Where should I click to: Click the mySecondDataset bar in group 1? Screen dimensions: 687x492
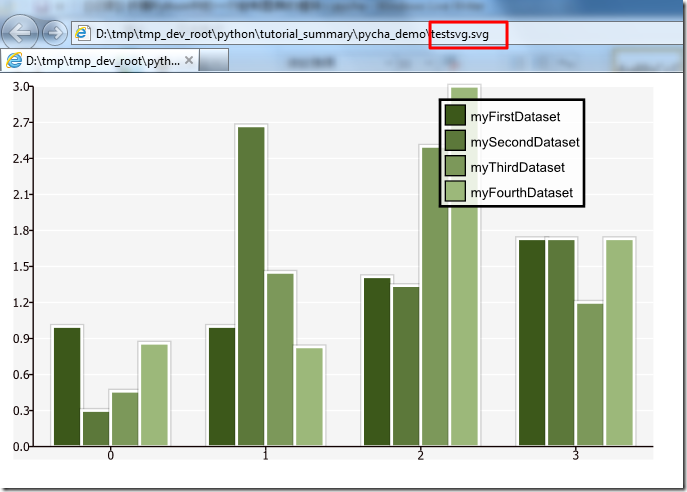point(251,286)
